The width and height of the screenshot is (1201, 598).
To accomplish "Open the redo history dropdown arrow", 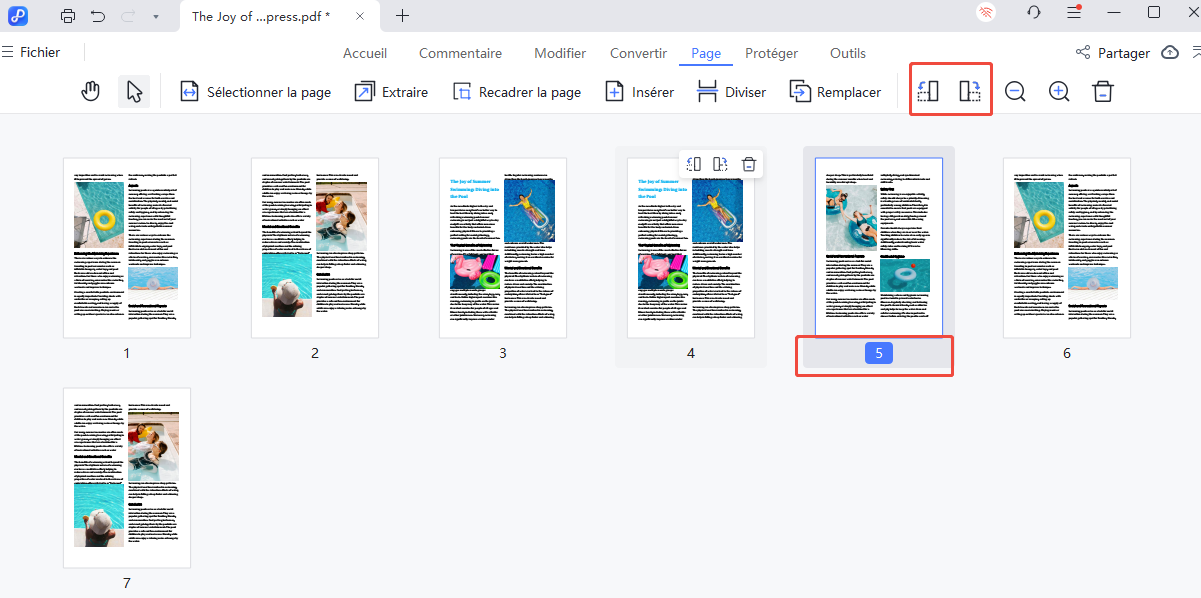I will [x=155, y=16].
